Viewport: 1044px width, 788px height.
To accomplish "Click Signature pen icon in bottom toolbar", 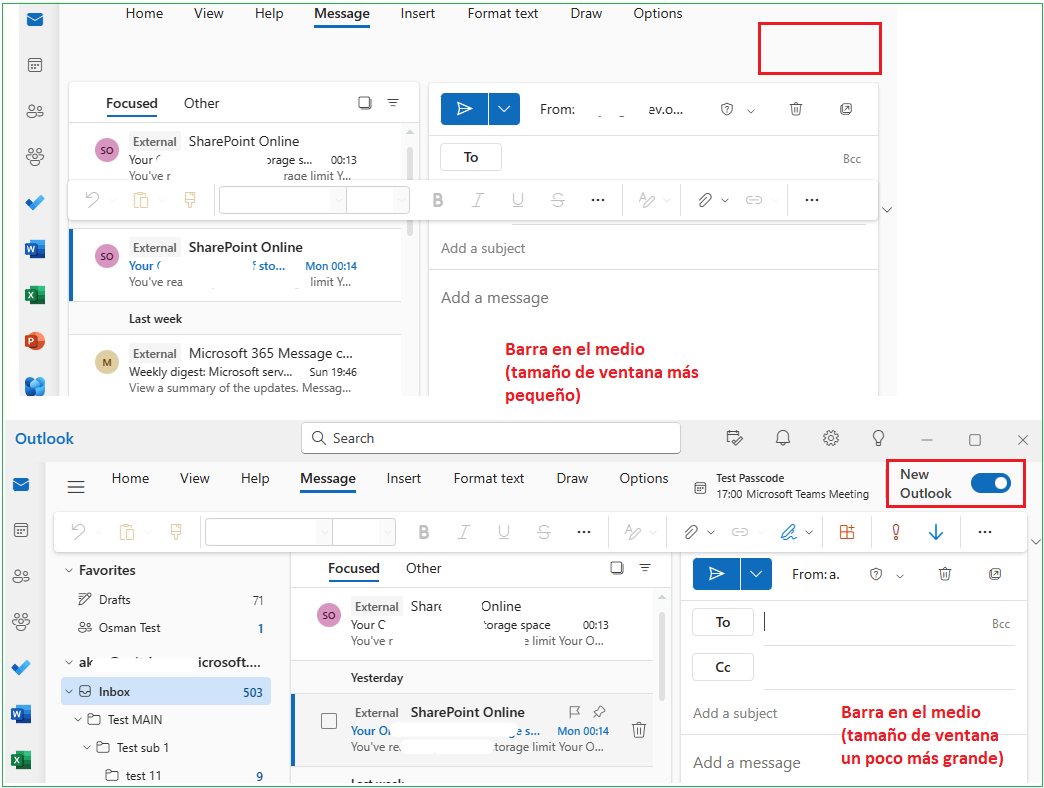I will [788, 532].
